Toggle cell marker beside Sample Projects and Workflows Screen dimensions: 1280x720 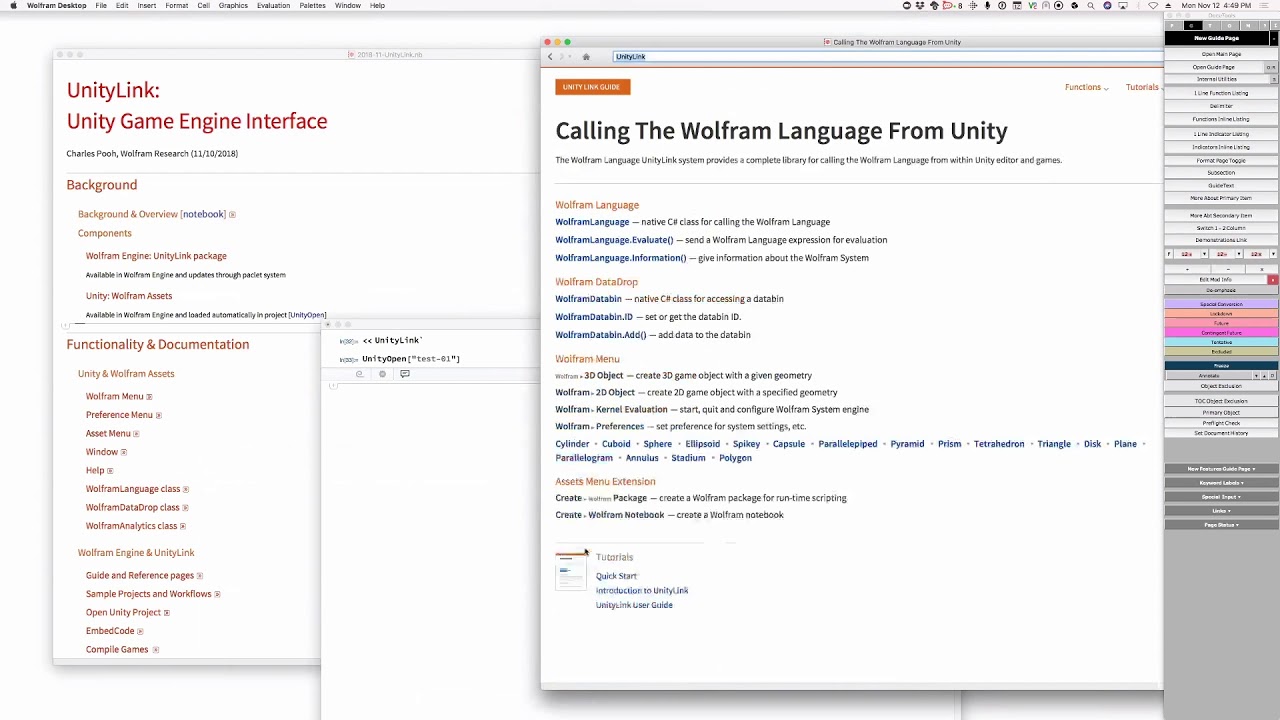pyautogui.click(x=217, y=595)
